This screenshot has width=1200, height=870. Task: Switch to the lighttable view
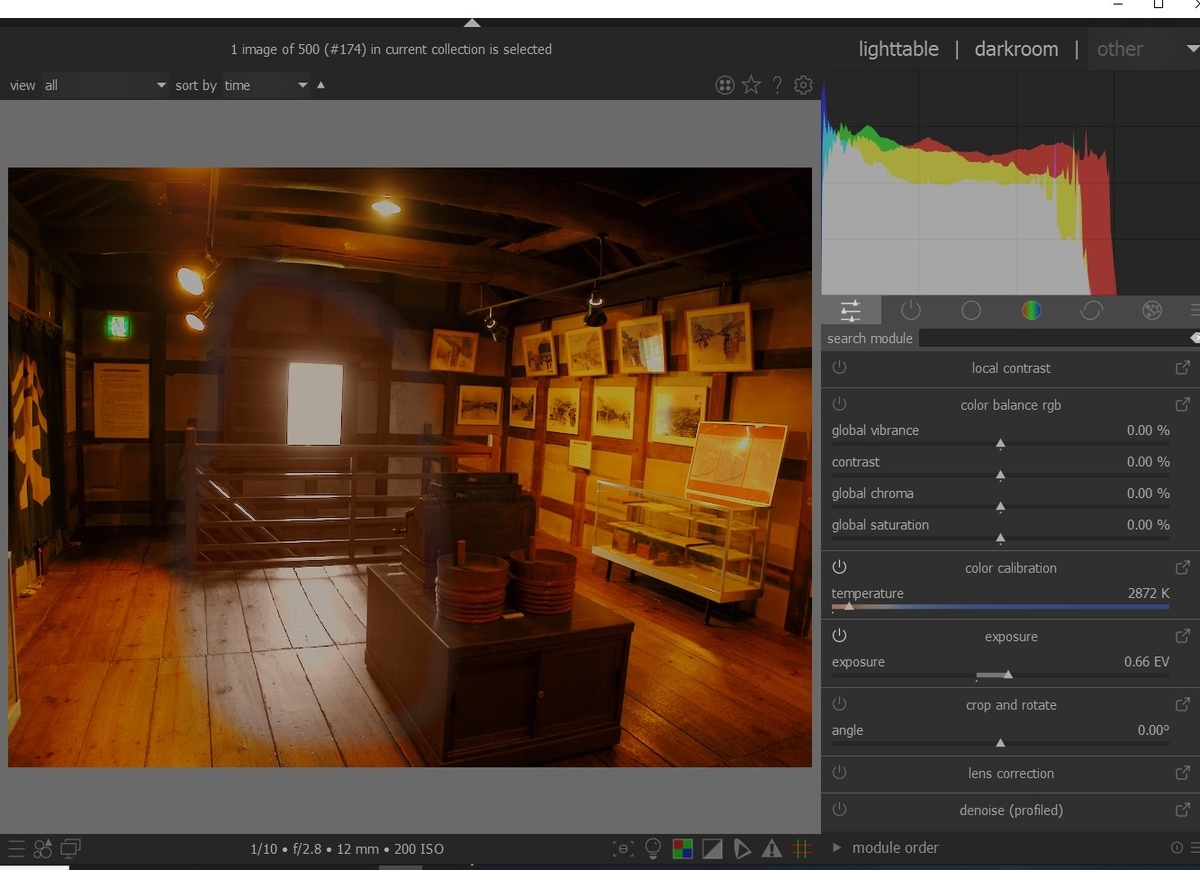click(x=898, y=49)
